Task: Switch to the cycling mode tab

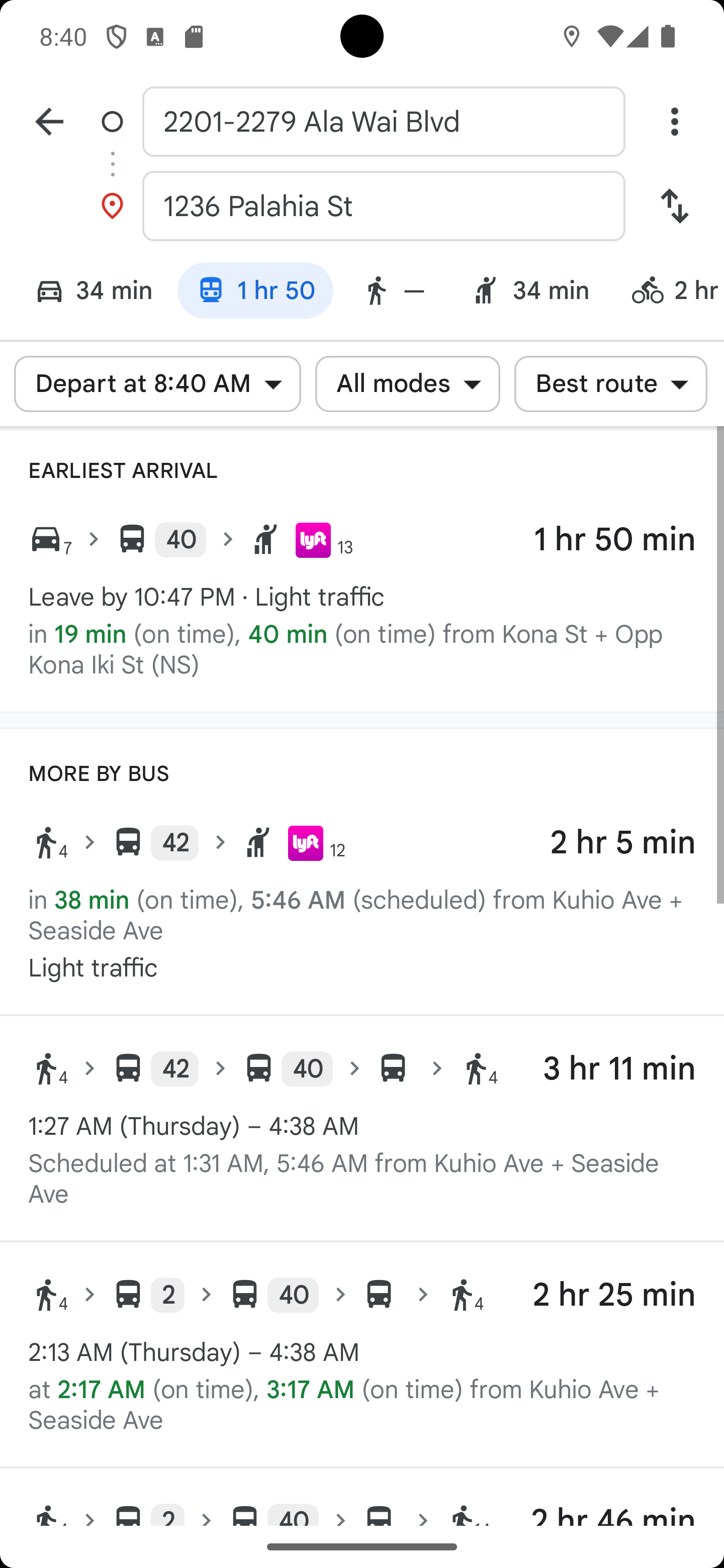Action: tap(675, 291)
